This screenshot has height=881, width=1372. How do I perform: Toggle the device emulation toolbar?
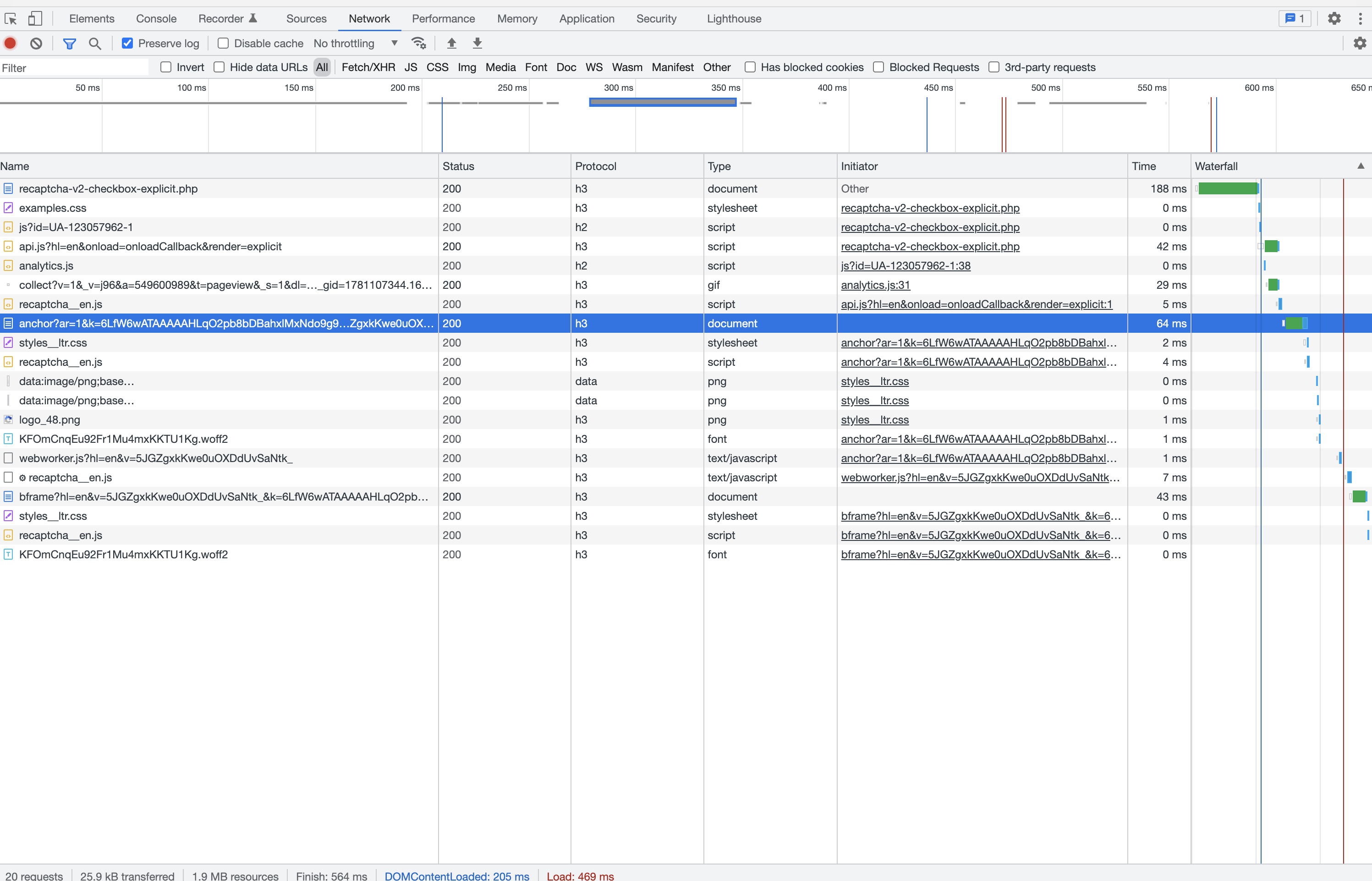[35, 18]
